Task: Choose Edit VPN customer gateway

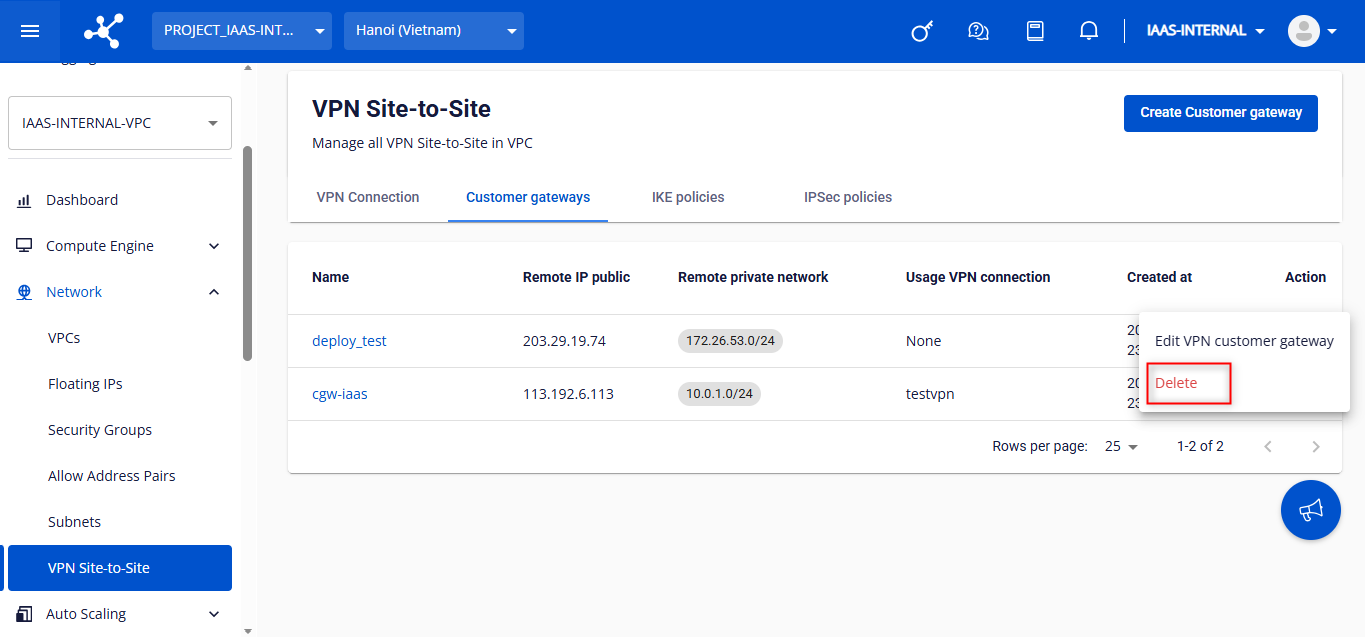Action: [x=1244, y=341]
